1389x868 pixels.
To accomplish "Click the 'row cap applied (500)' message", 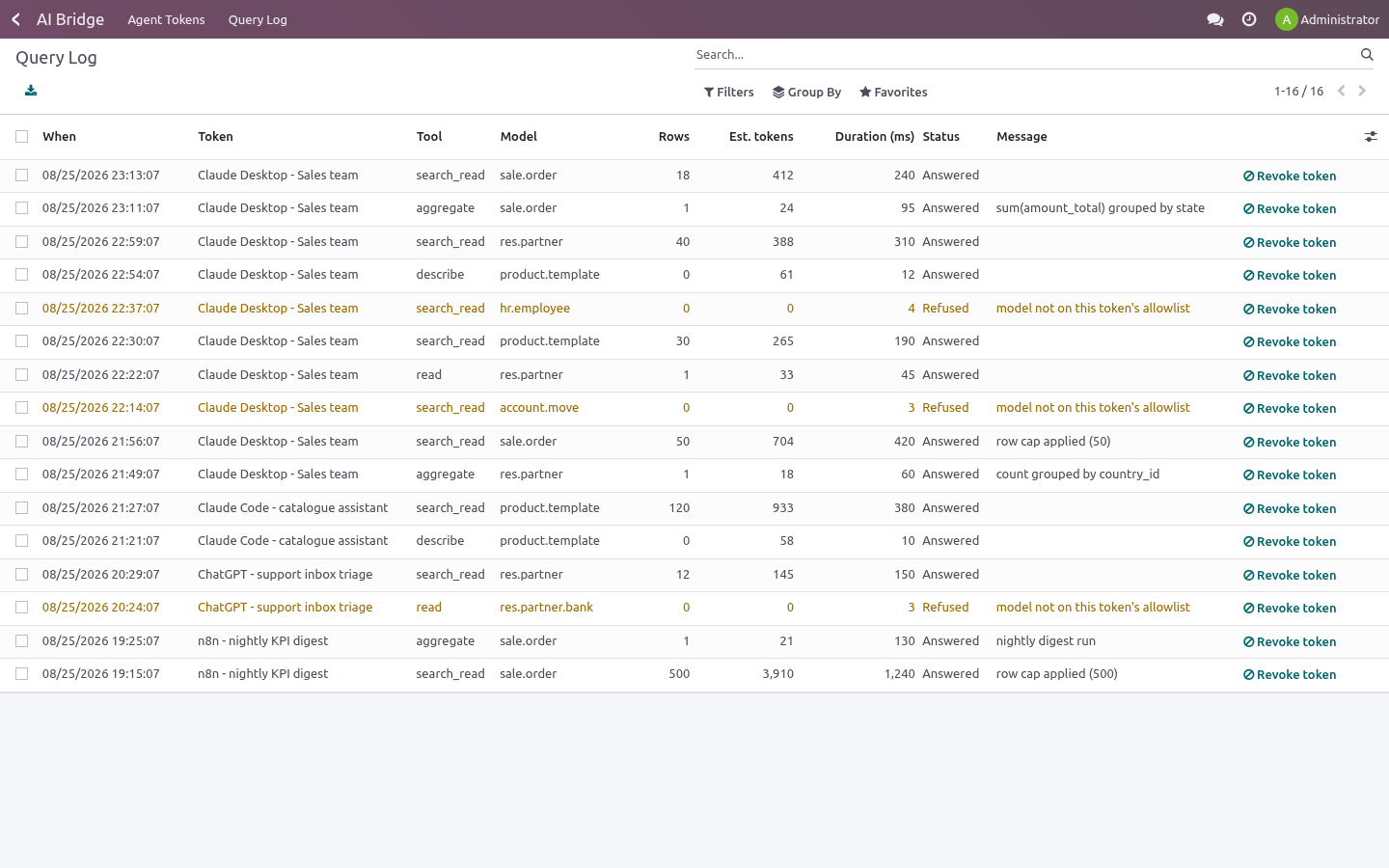I will click(x=1057, y=674).
